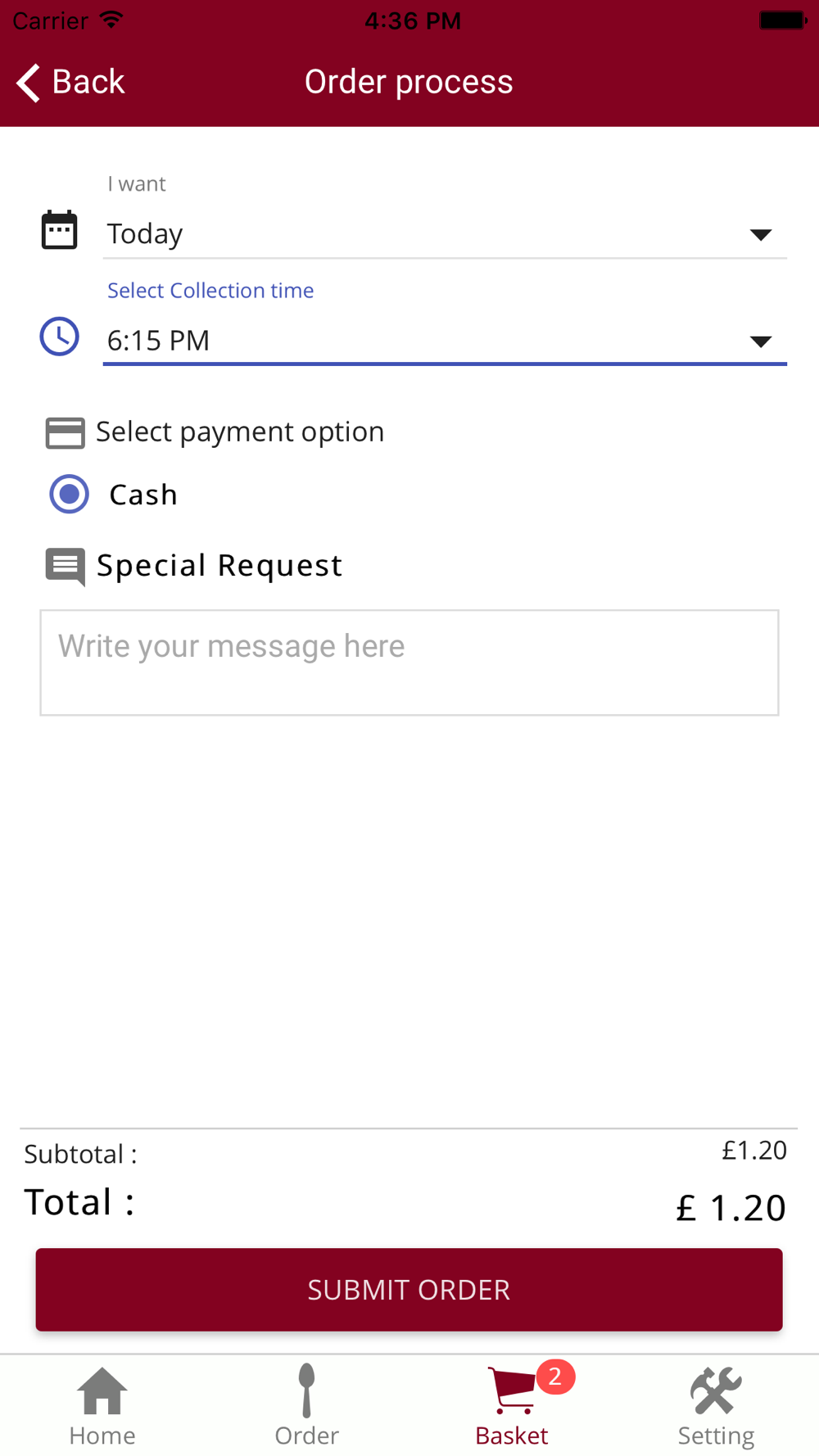Open the Basket cart icon
Image resolution: width=819 pixels, height=1456 pixels.
tap(512, 1390)
